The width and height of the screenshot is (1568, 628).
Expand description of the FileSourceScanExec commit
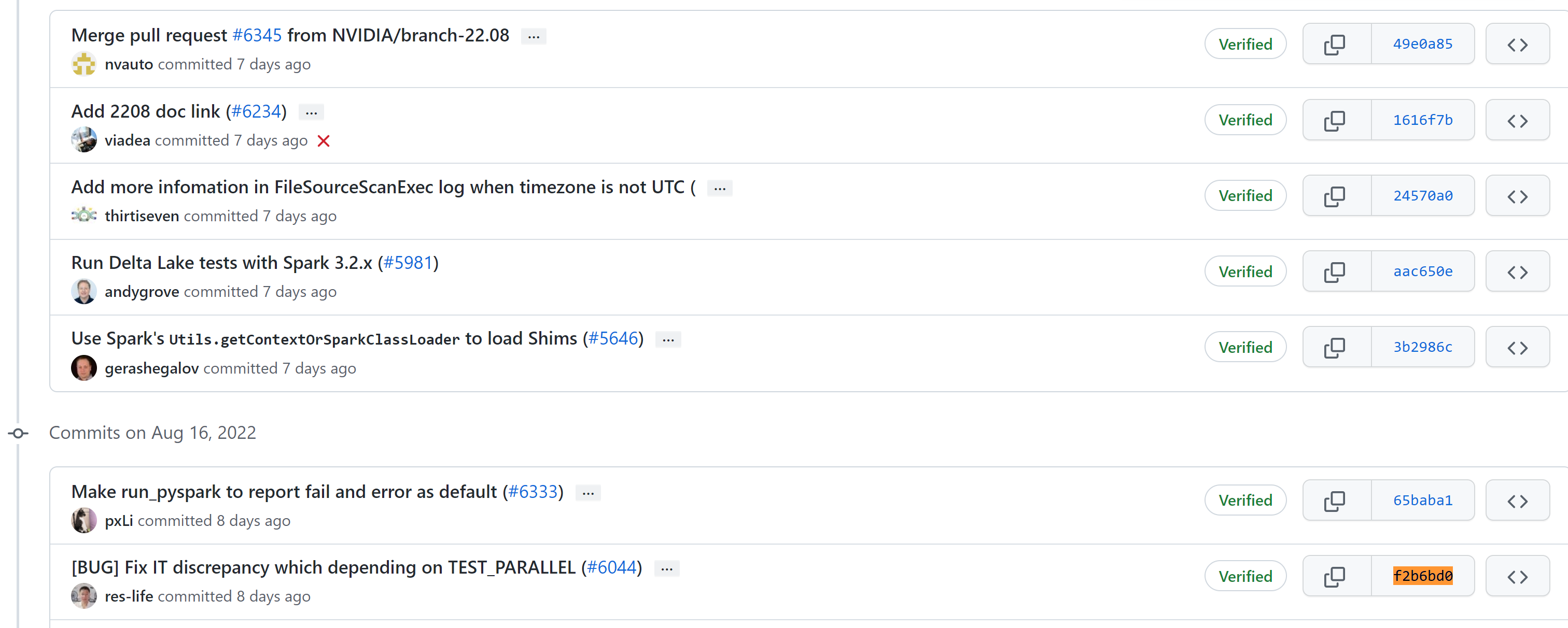(719, 188)
